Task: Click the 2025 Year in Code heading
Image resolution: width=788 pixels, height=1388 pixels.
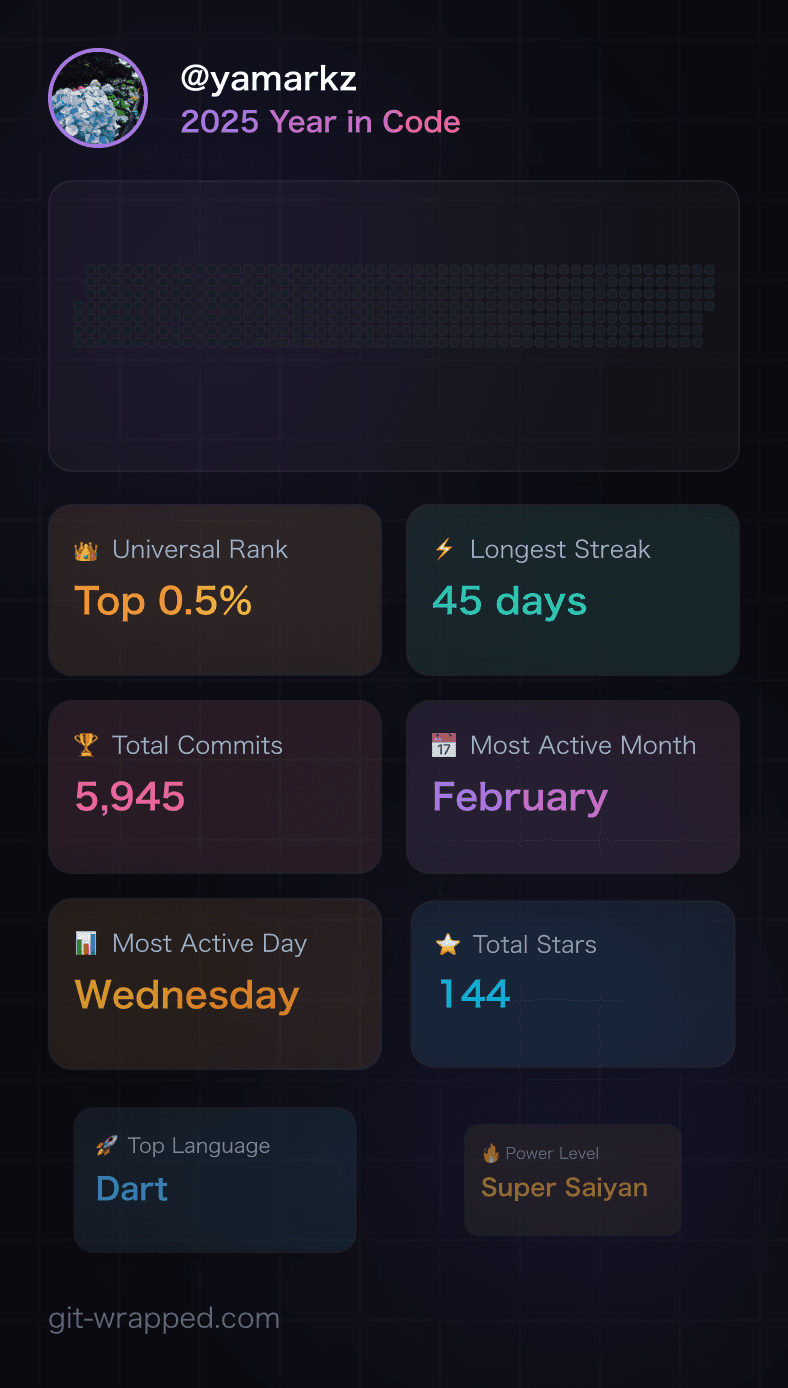Action: coord(320,122)
